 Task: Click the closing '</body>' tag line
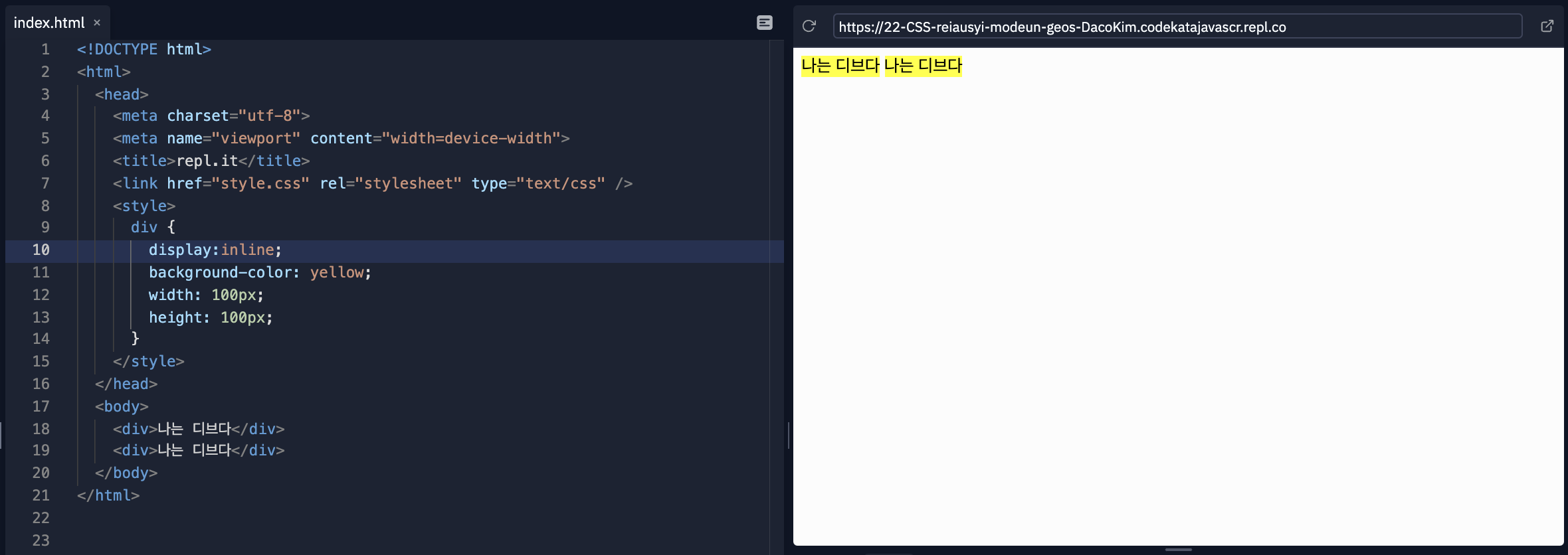point(126,473)
